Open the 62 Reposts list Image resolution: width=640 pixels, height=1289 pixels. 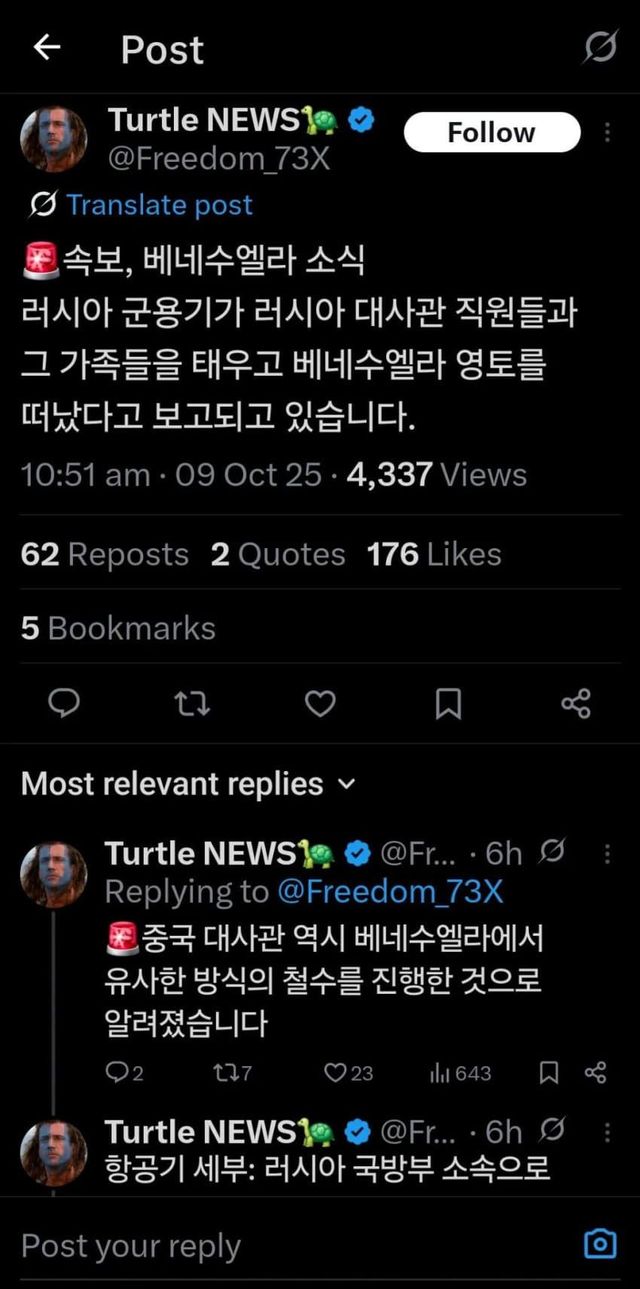(104, 555)
